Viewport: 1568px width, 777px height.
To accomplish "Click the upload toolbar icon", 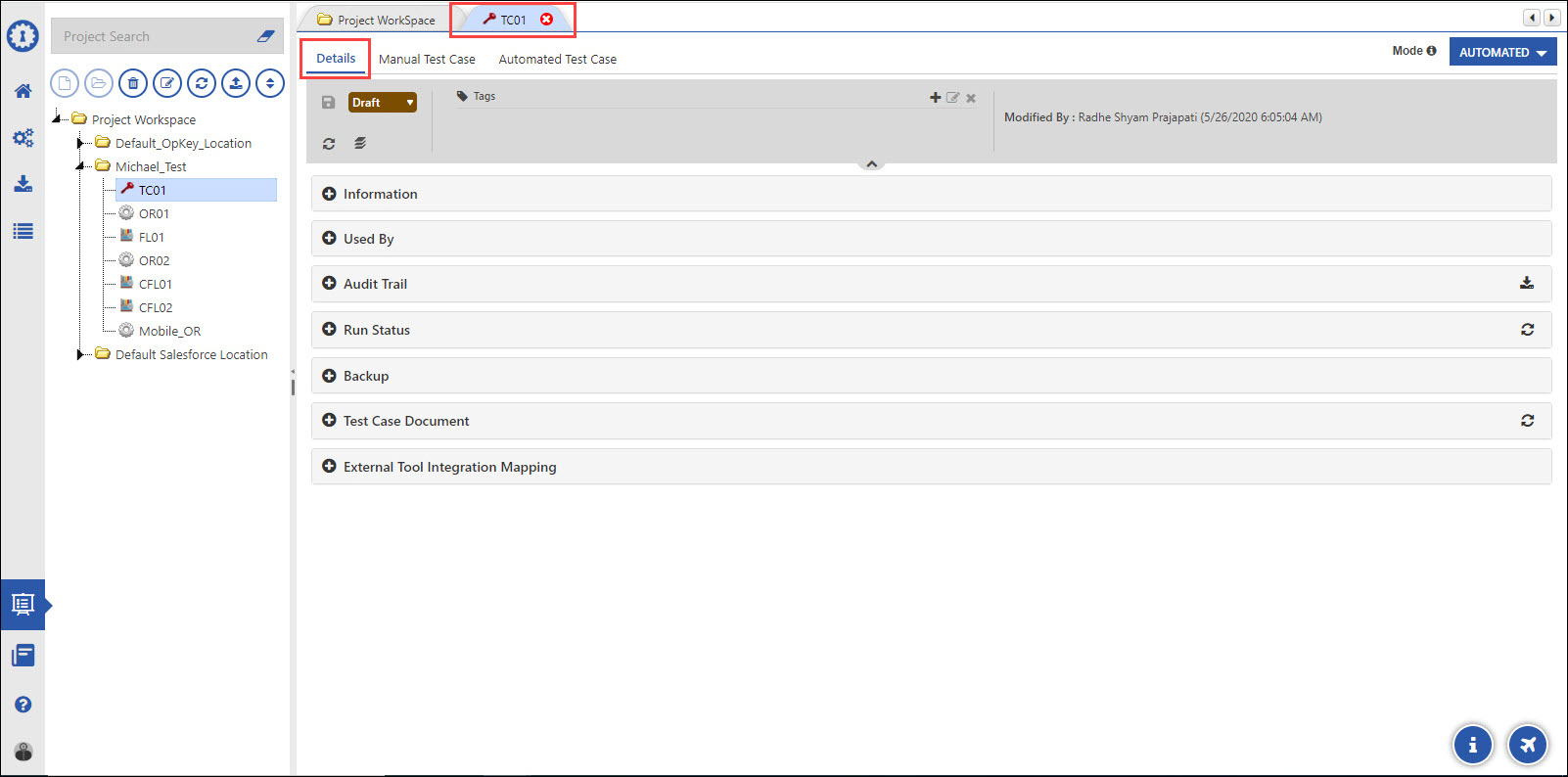I will (x=236, y=83).
